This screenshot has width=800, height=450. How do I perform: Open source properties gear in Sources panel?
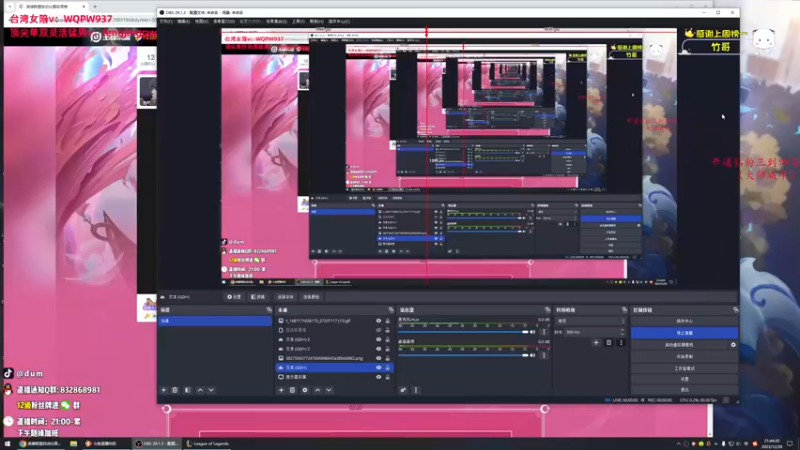click(305, 390)
